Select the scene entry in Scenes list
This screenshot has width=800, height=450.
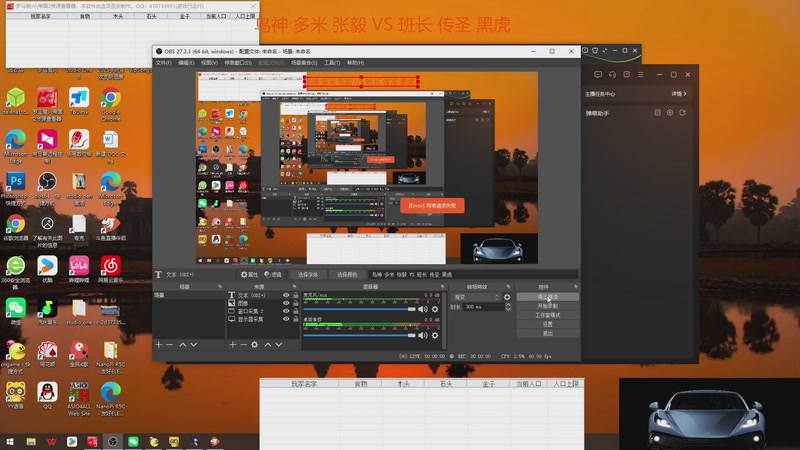click(x=189, y=295)
